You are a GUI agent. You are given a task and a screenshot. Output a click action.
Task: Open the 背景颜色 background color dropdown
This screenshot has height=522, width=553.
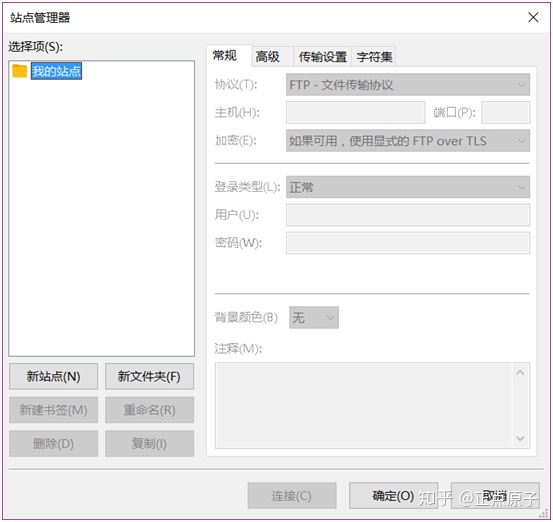click(x=314, y=317)
